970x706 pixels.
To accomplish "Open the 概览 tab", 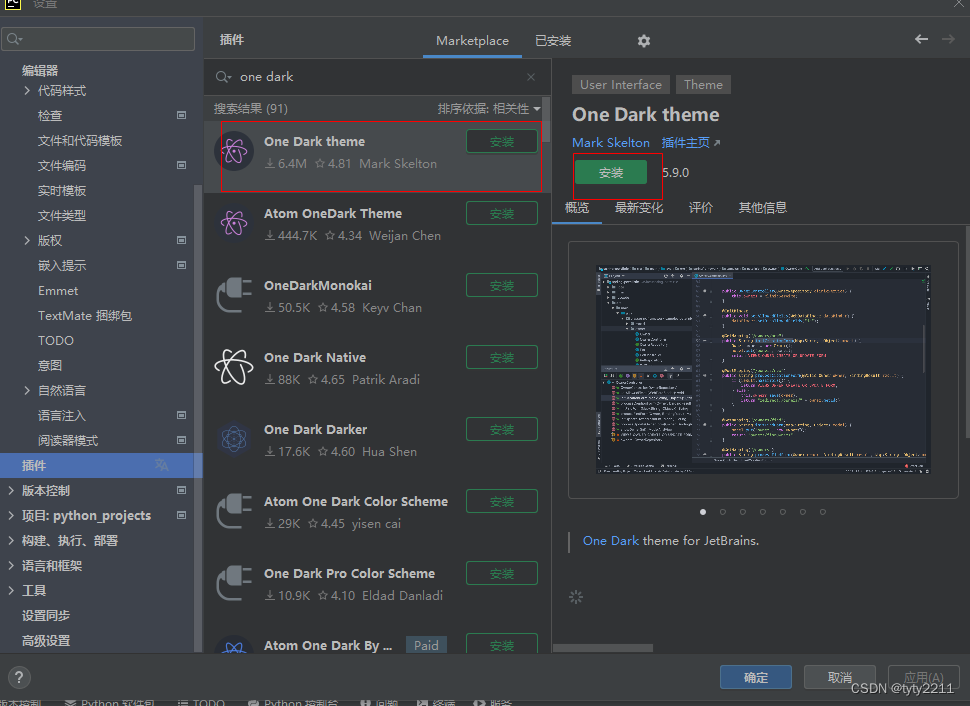I will (x=577, y=208).
